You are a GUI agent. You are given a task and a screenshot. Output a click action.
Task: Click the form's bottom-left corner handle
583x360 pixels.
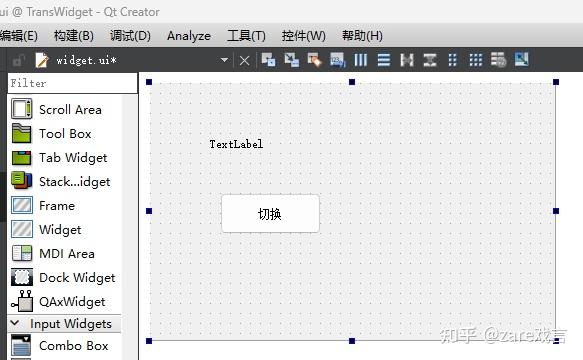pos(149,341)
